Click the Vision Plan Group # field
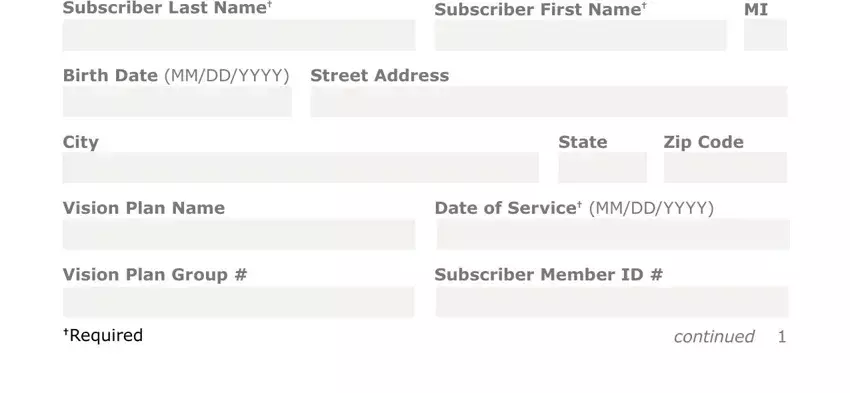This screenshot has height=393, width=850. click(x=239, y=302)
